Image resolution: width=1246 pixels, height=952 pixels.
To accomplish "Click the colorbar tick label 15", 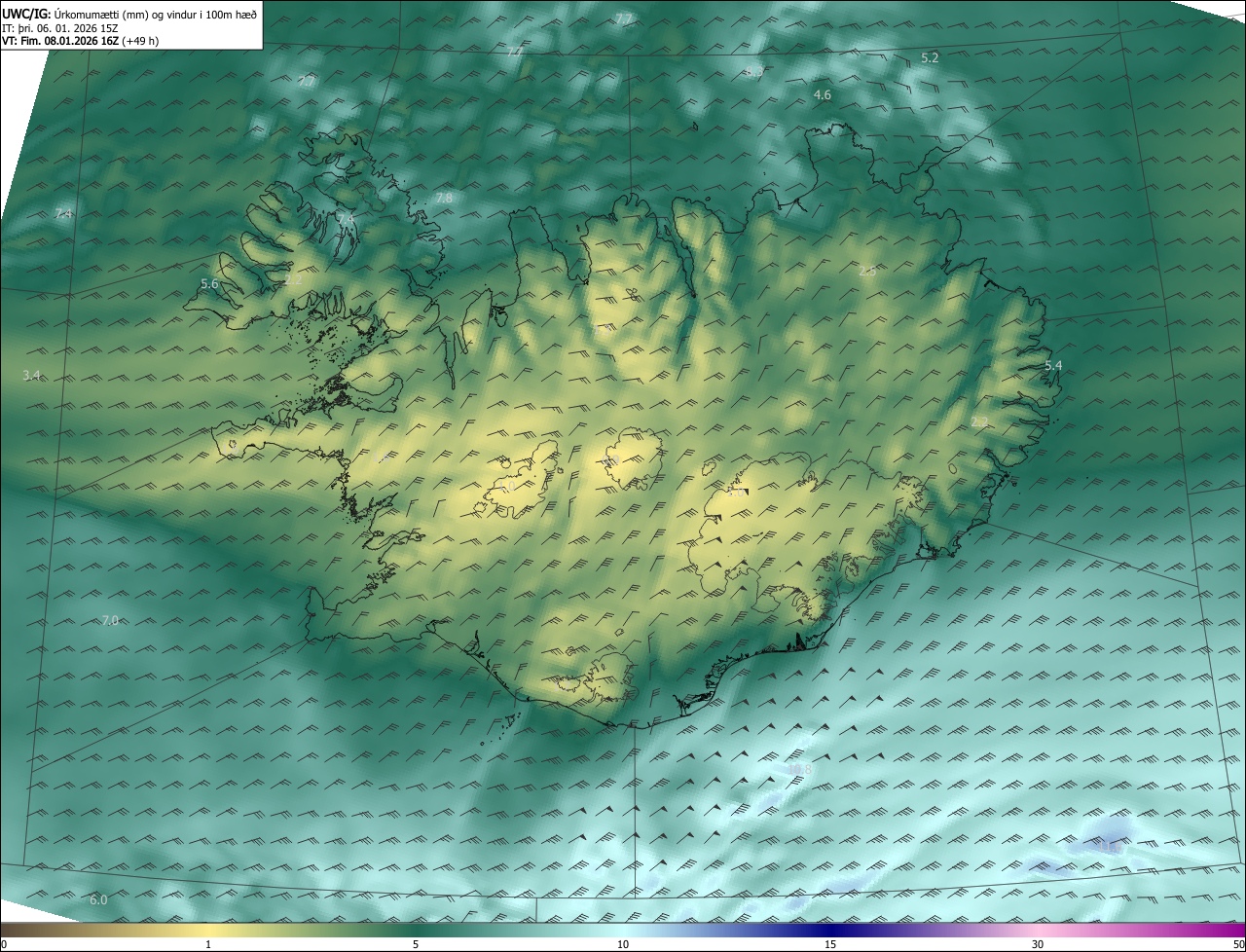I will coord(830,945).
